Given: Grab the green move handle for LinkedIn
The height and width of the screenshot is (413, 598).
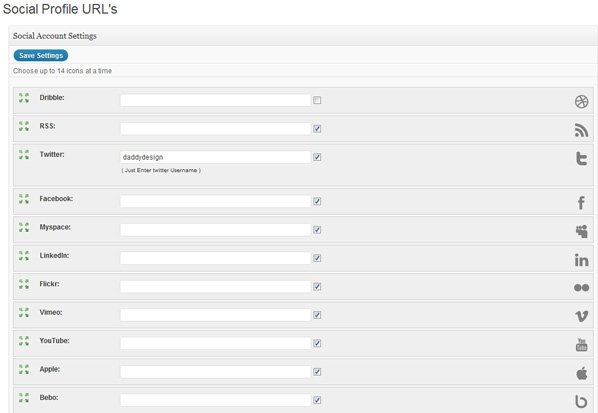Looking at the screenshot, I should (24, 256).
